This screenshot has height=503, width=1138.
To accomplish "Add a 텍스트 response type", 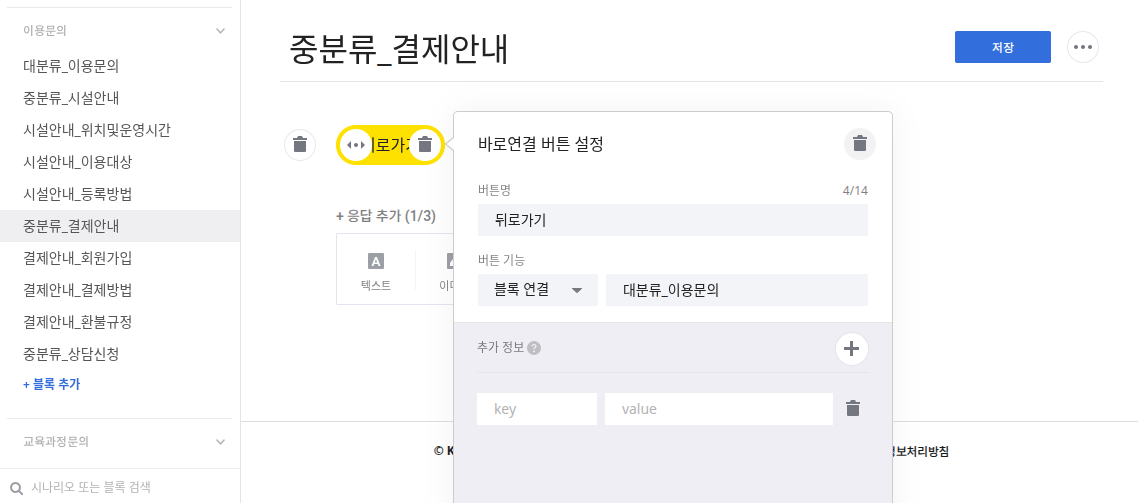I will click(376, 271).
